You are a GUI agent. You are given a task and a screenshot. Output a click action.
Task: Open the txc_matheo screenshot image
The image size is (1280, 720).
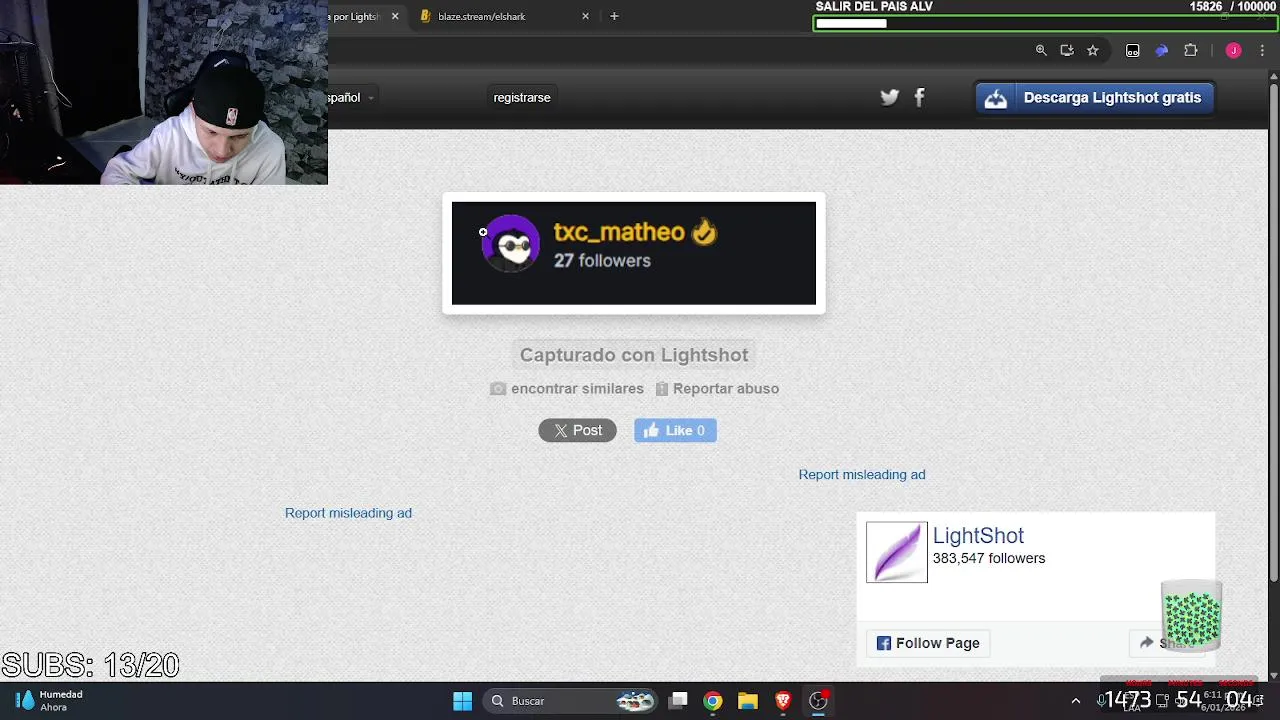tap(634, 253)
